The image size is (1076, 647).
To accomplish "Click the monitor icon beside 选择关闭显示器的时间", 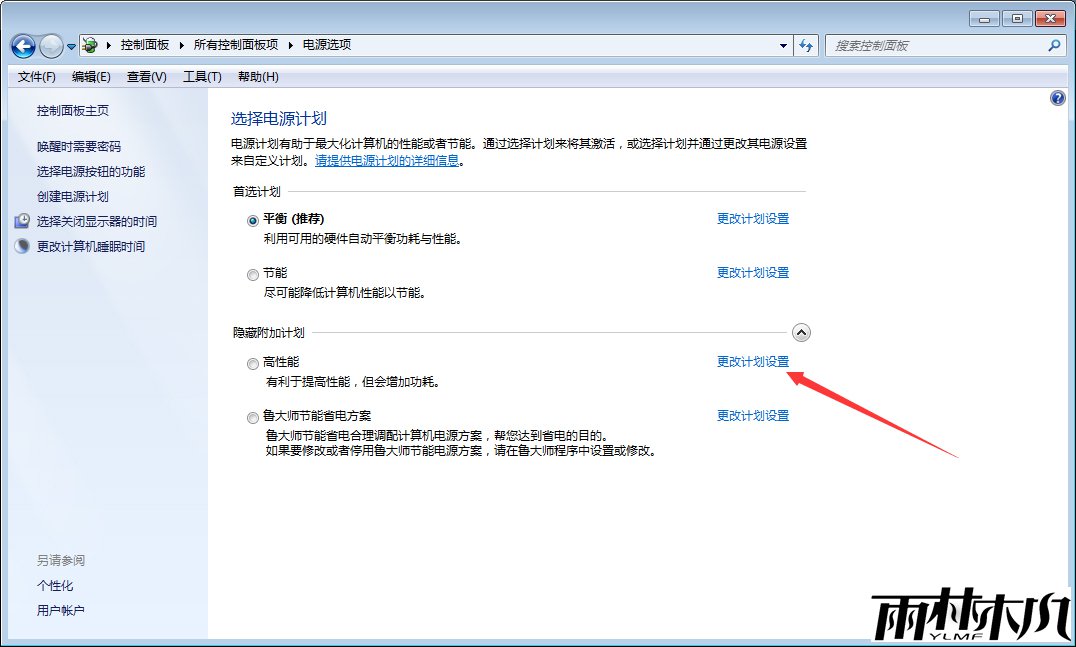I will click(x=22, y=221).
